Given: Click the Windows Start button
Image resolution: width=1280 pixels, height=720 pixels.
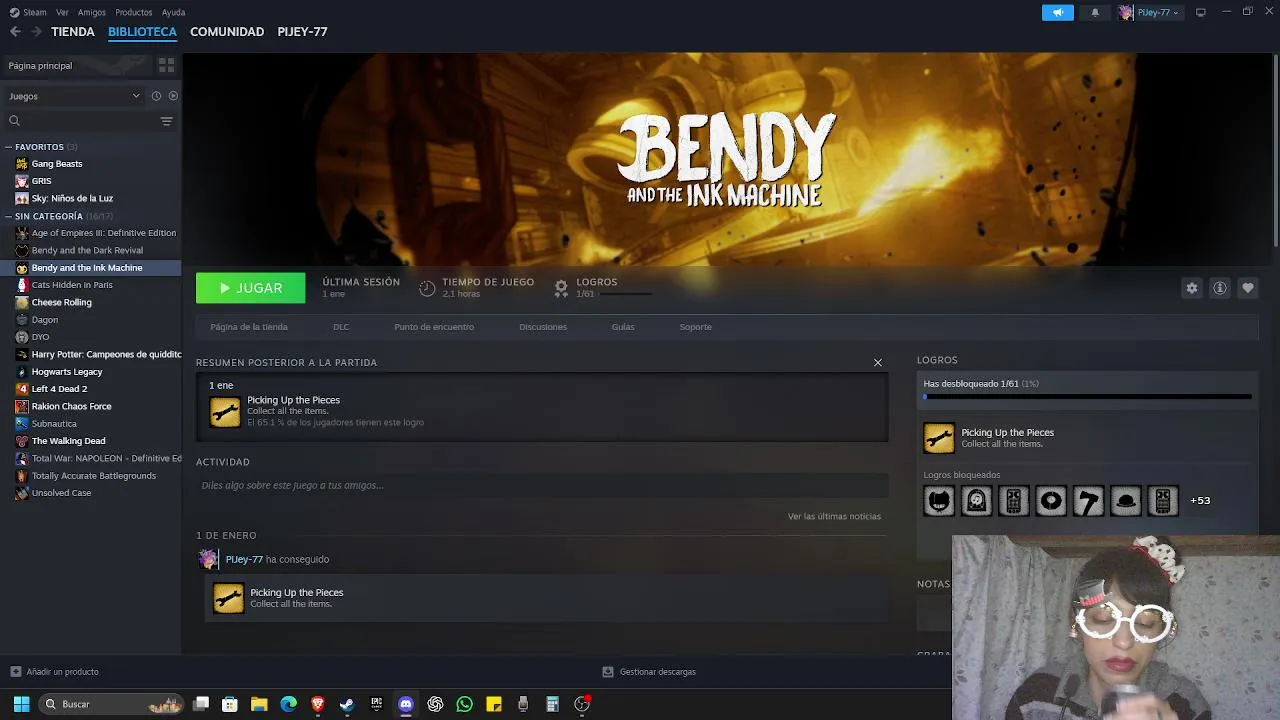Looking at the screenshot, I should coord(21,704).
